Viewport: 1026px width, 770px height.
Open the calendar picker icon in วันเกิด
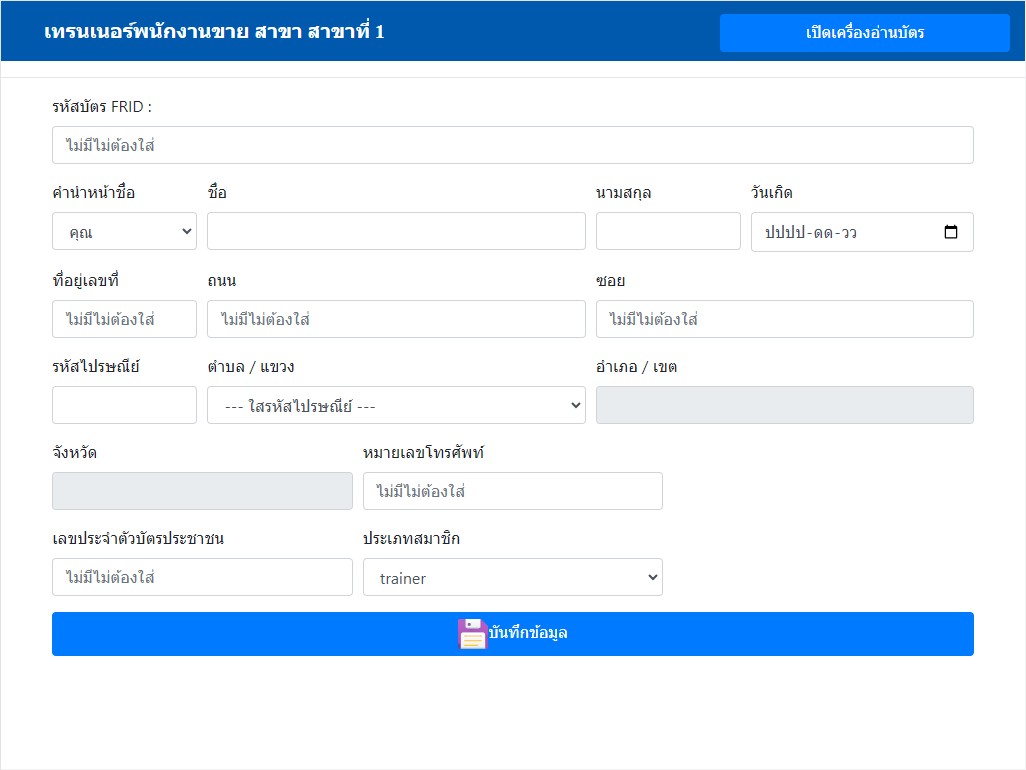point(950,232)
